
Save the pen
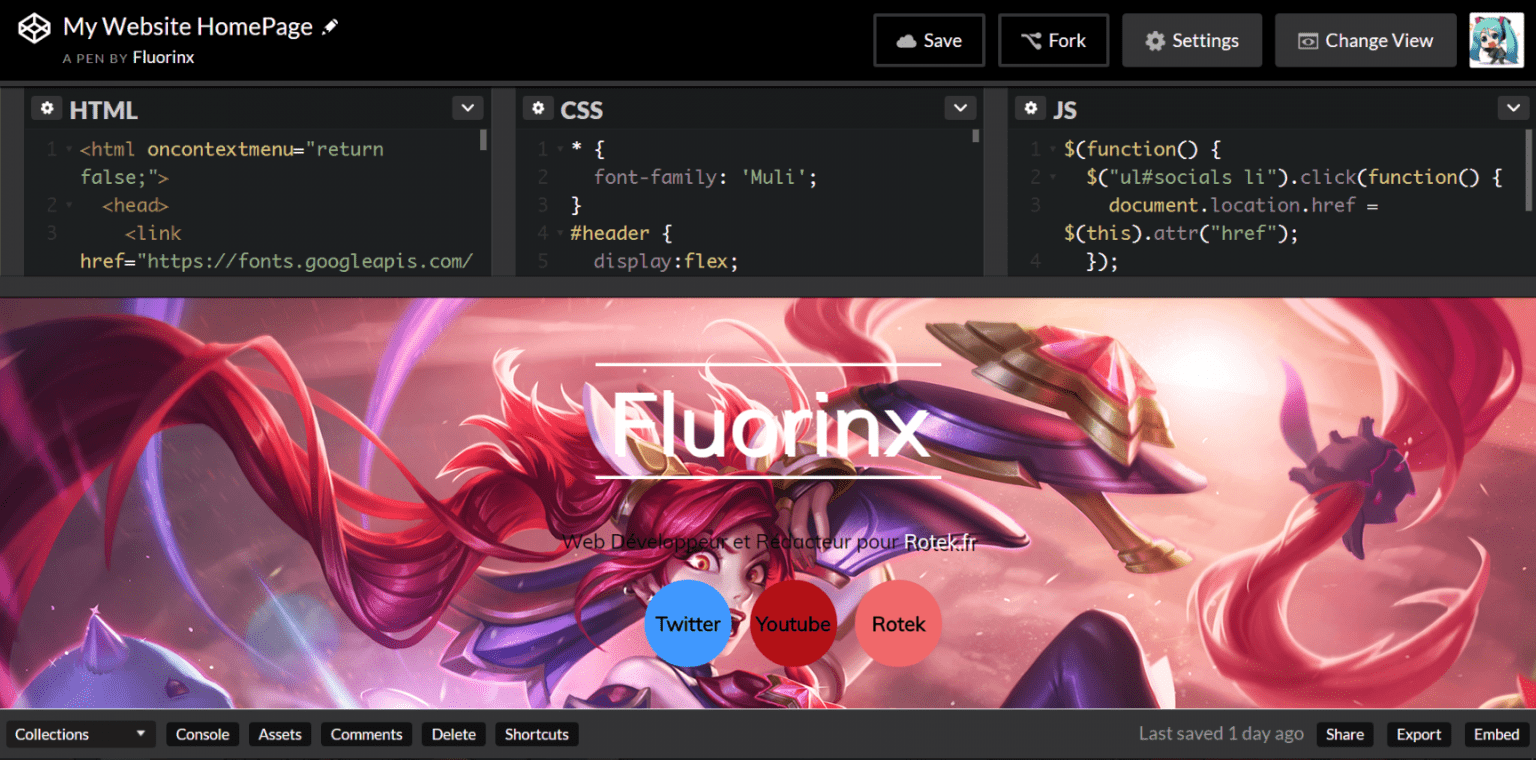pos(929,41)
